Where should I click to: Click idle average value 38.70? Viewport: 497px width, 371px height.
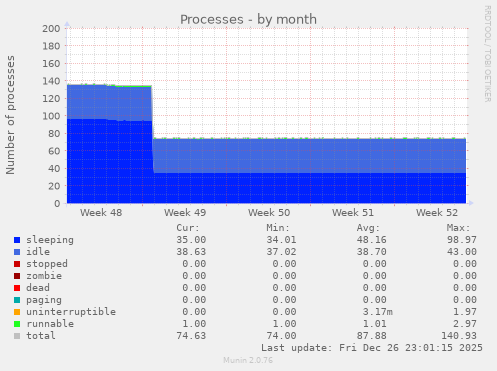[x=372, y=252]
